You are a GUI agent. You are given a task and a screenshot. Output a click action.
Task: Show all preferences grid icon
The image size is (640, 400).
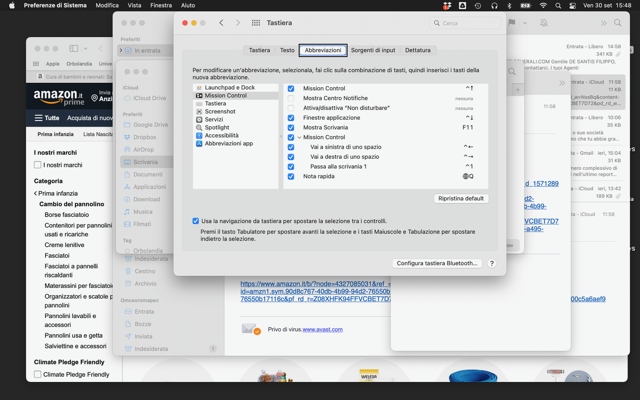point(256,23)
